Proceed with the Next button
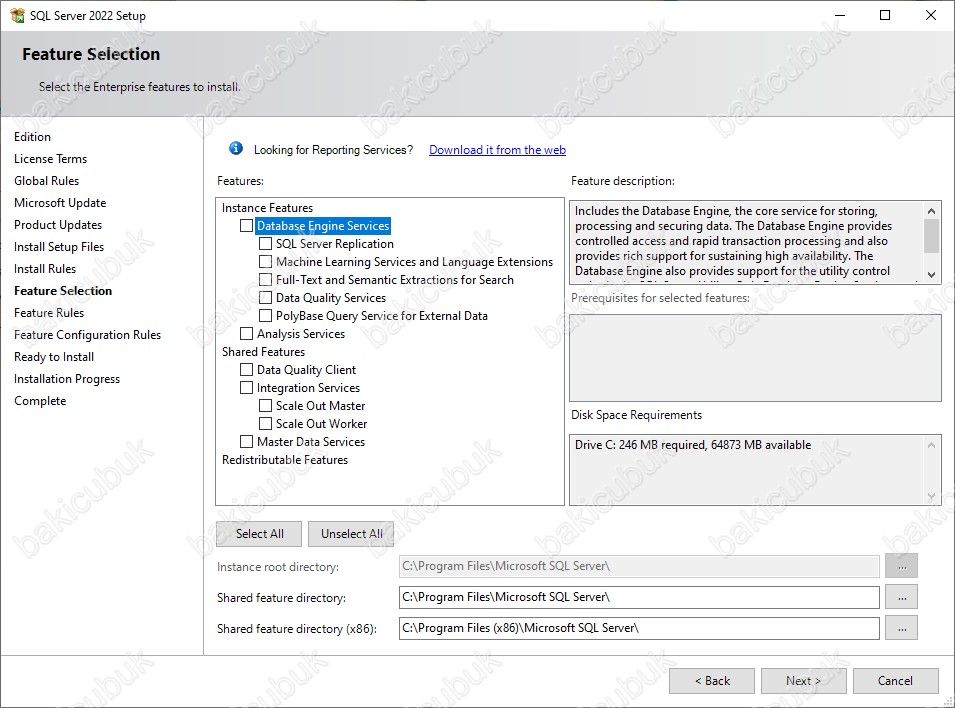The width and height of the screenshot is (955, 708). pos(803,681)
